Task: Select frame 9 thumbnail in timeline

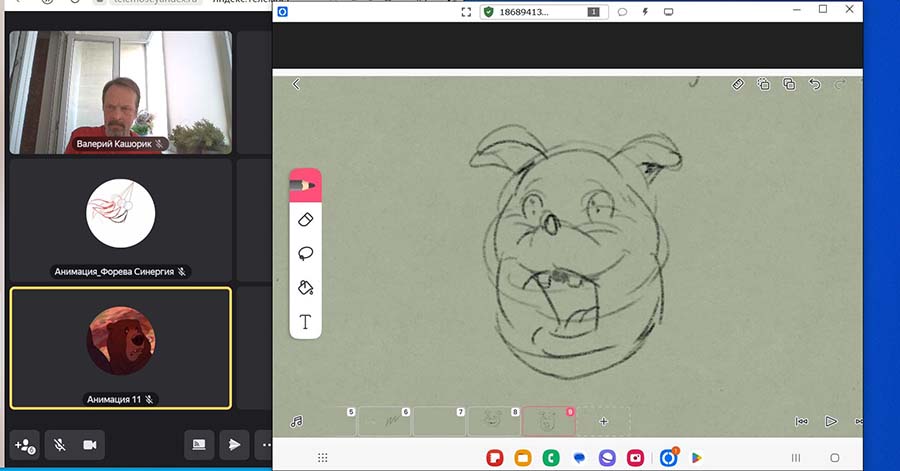Action: pyautogui.click(x=549, y=422)
